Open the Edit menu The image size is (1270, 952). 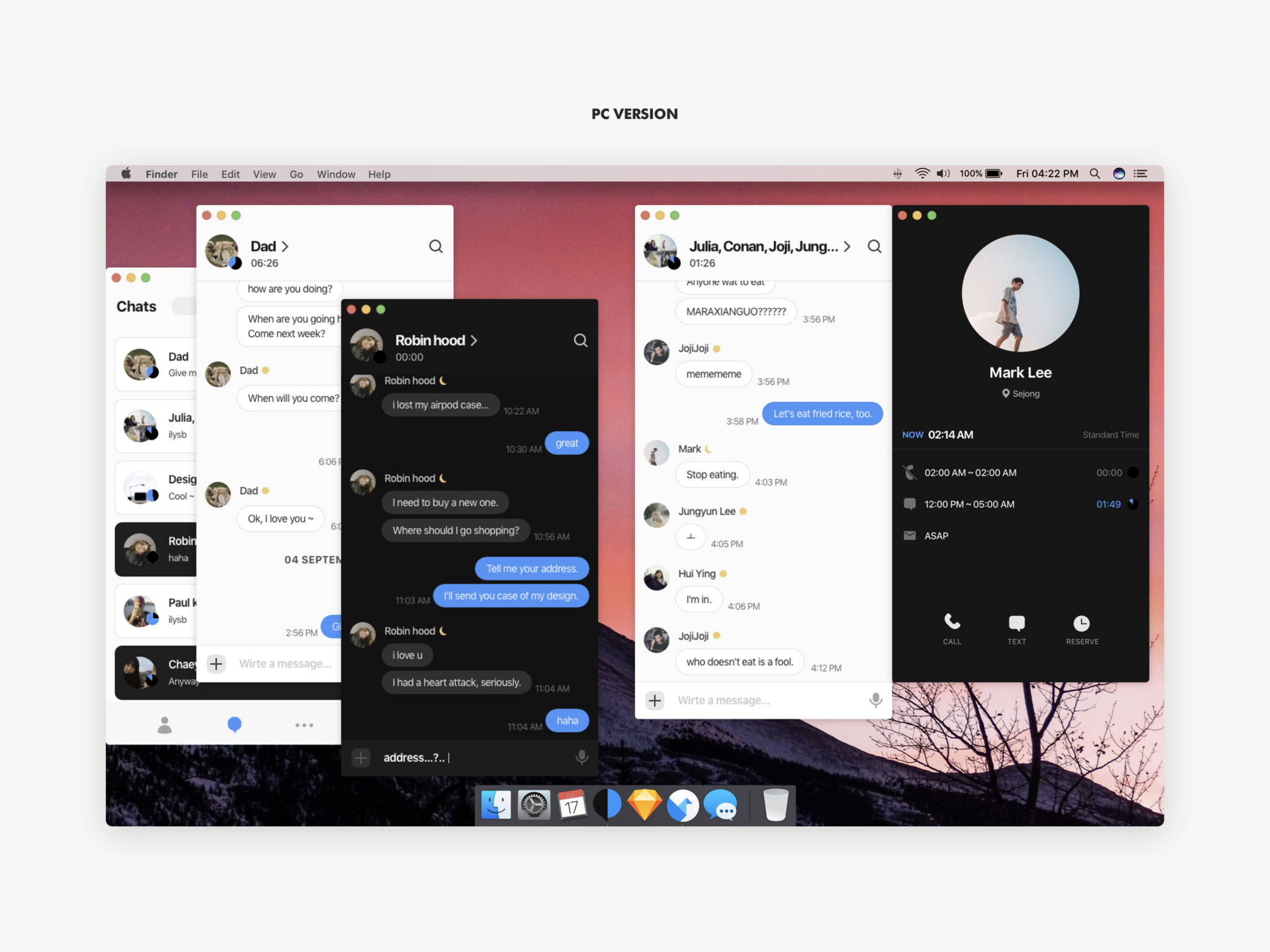pyautogui.click(x=230, y=174)
